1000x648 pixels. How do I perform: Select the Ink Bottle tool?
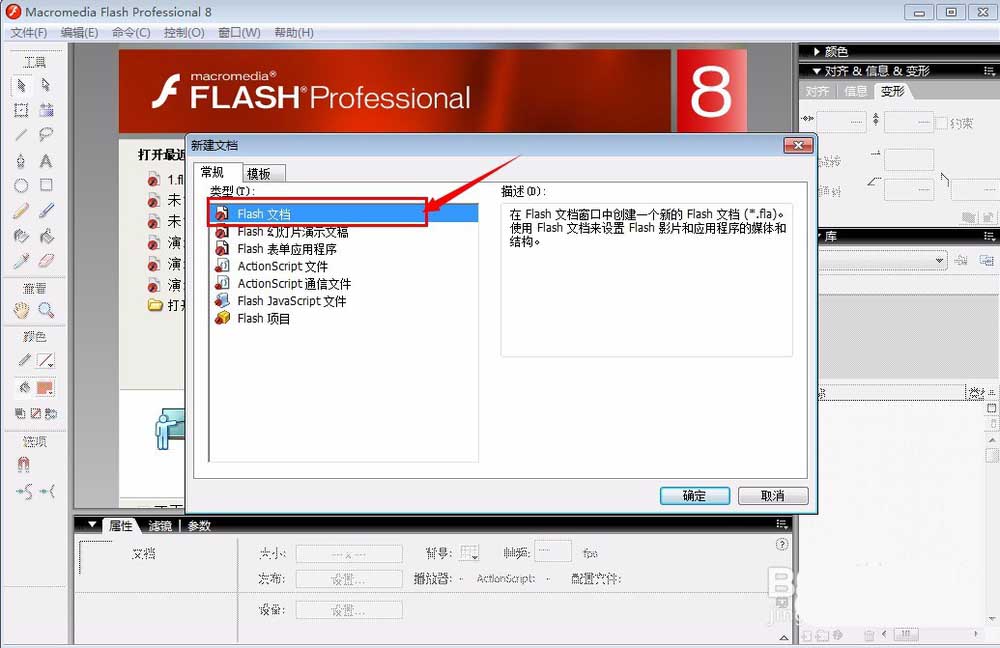pyautogui.click(x=21, y=236)
